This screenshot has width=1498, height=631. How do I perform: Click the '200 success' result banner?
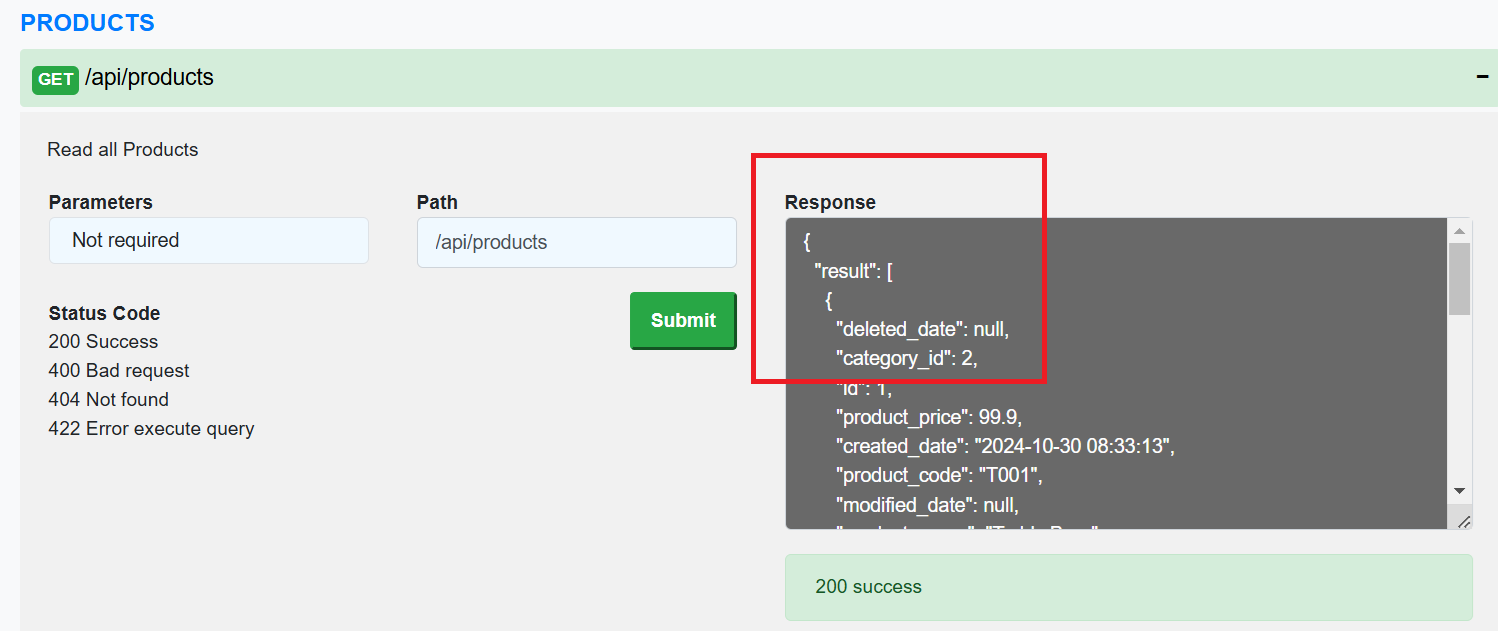pos(1128,587)
